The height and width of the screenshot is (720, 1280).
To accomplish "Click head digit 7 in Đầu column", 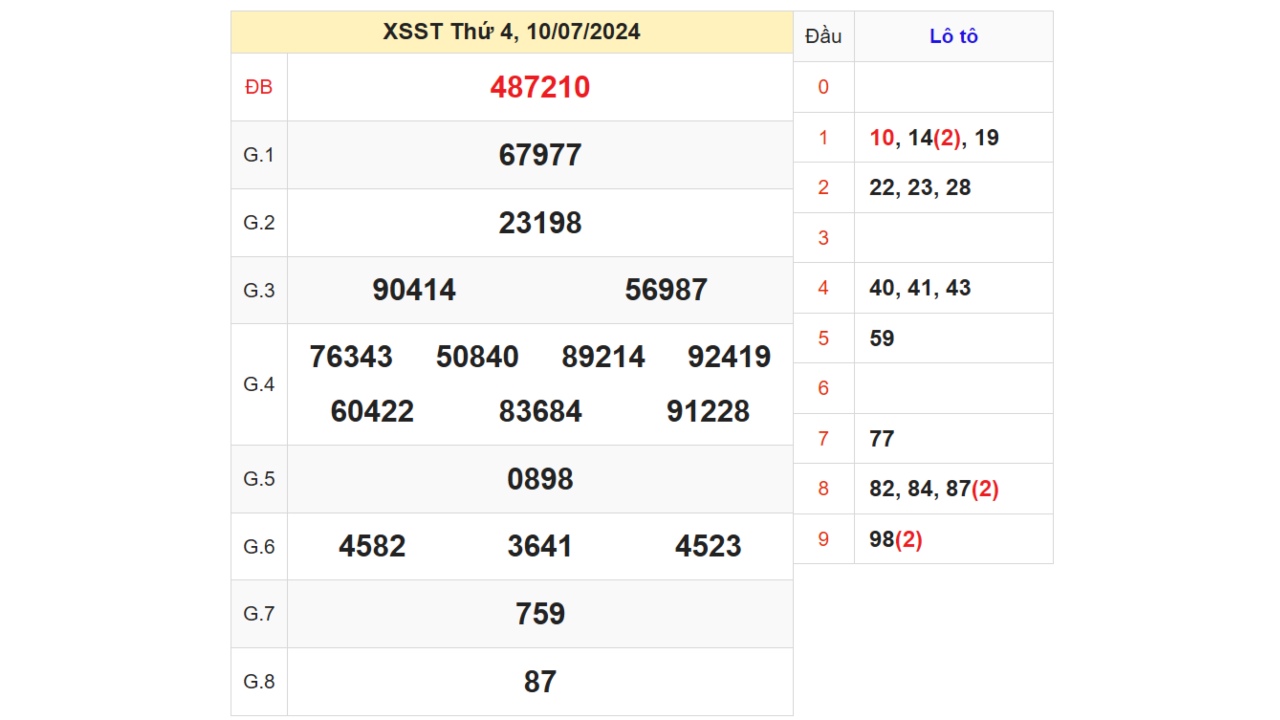I will pos(823,439).
